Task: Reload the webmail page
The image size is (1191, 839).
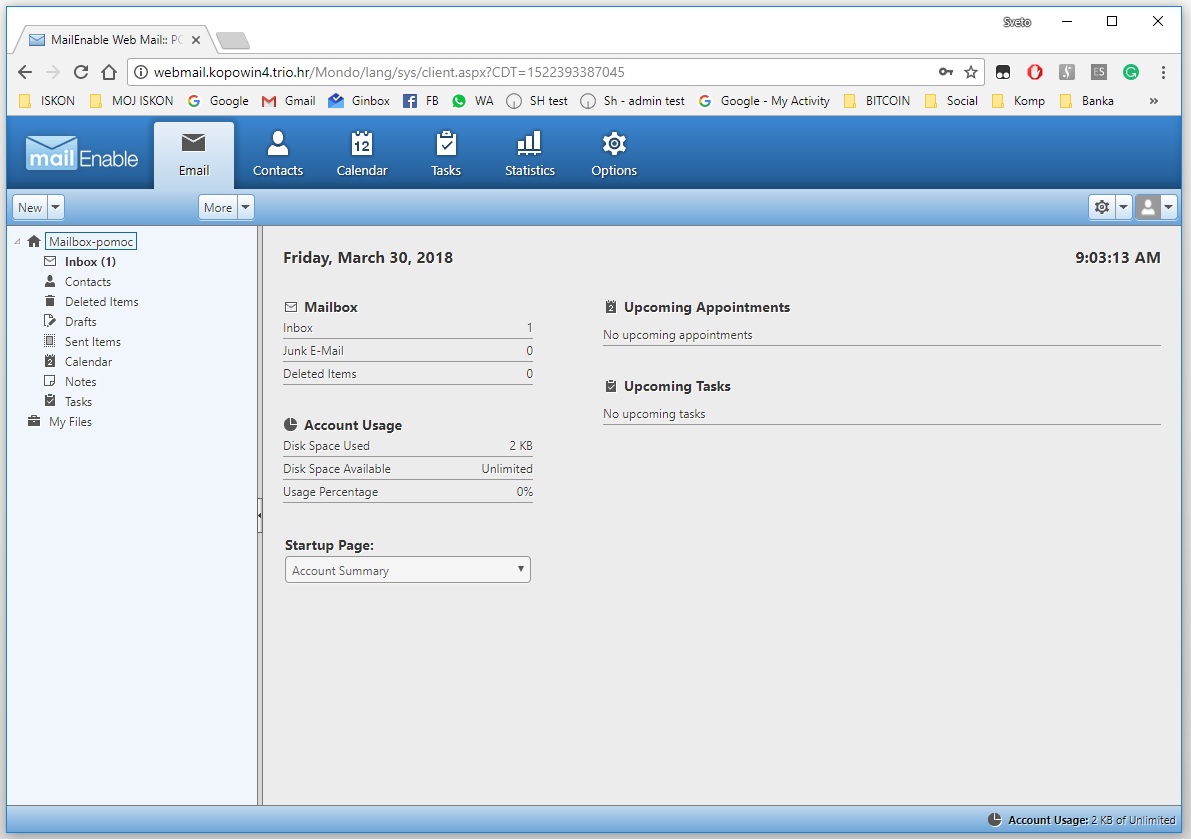Action: point(81,72)
